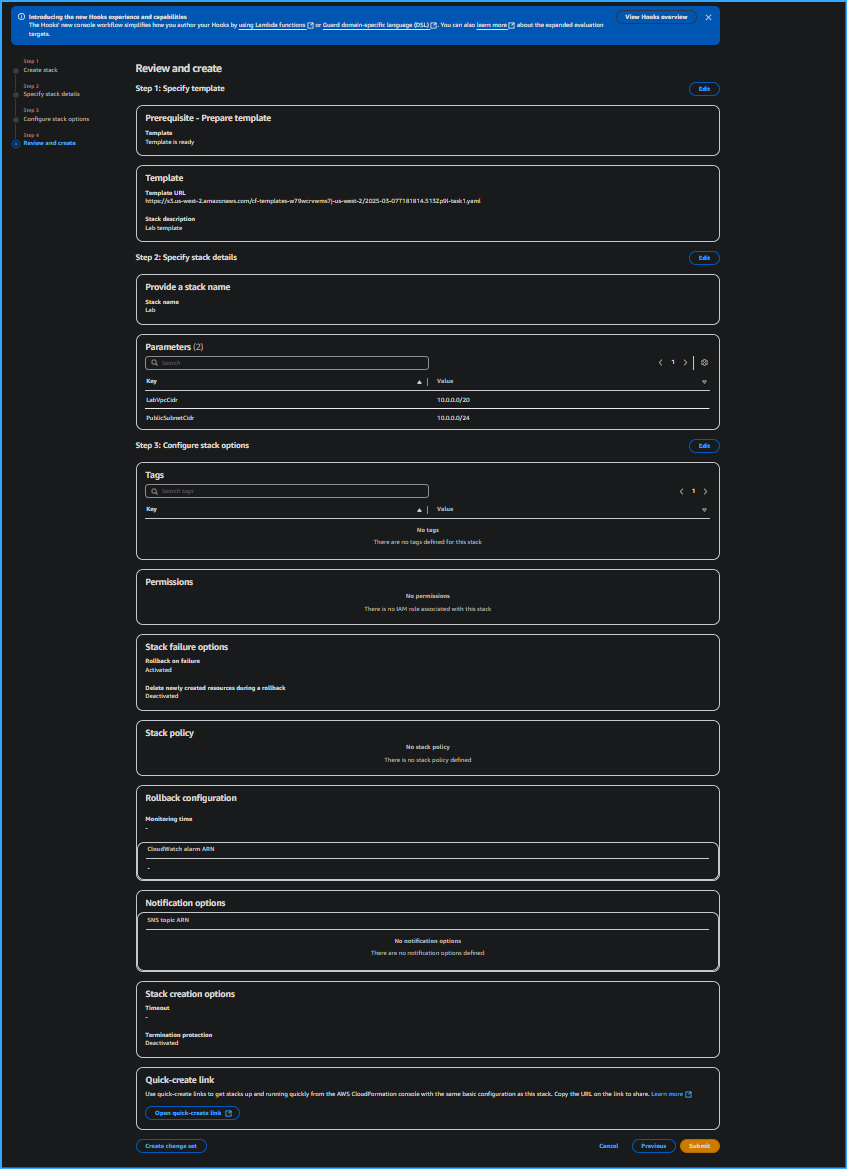
Task: Click inside the Parameters search field
Action: coord(286,362)
